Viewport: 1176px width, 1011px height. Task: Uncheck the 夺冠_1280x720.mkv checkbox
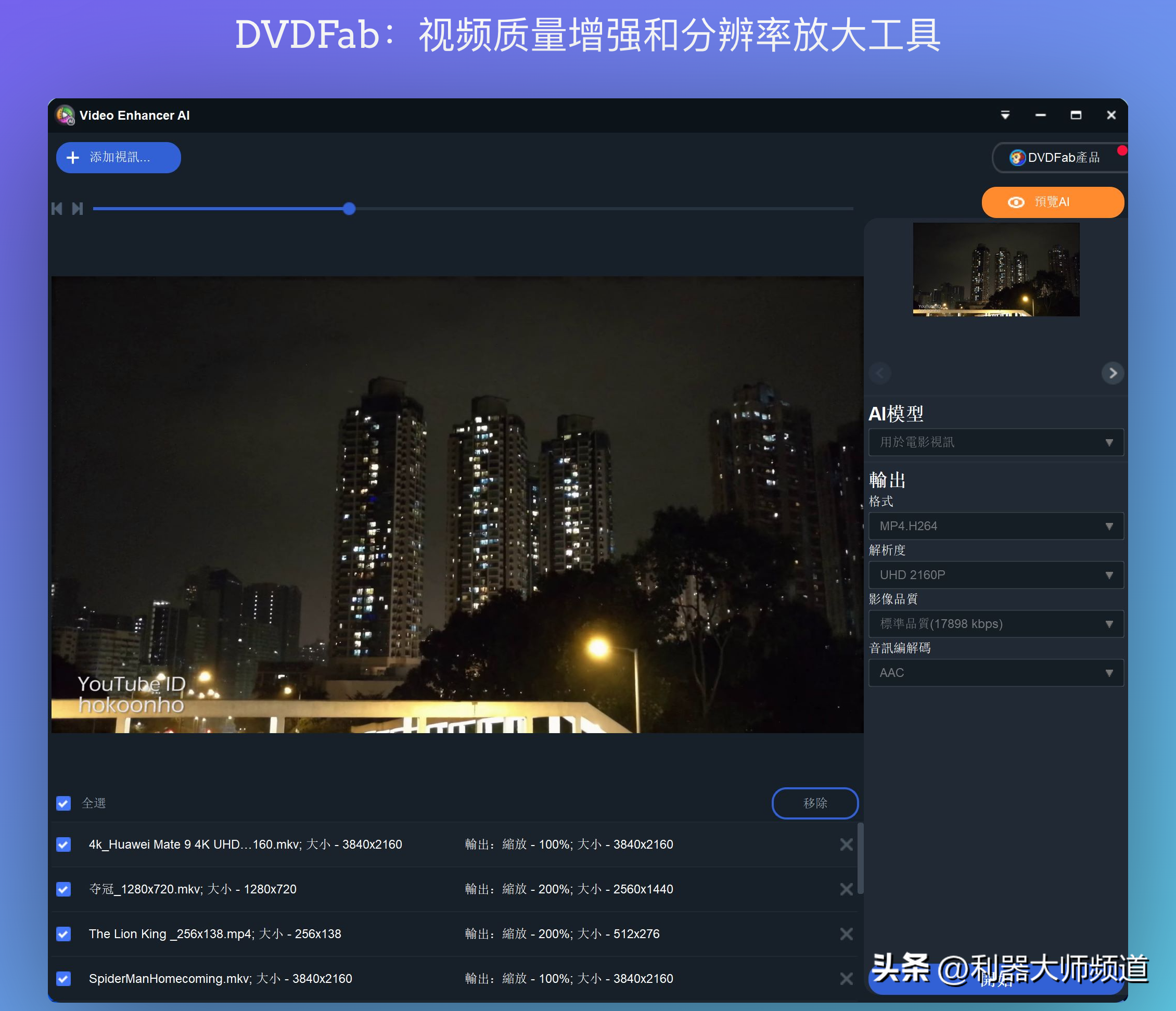click(63, 889)
